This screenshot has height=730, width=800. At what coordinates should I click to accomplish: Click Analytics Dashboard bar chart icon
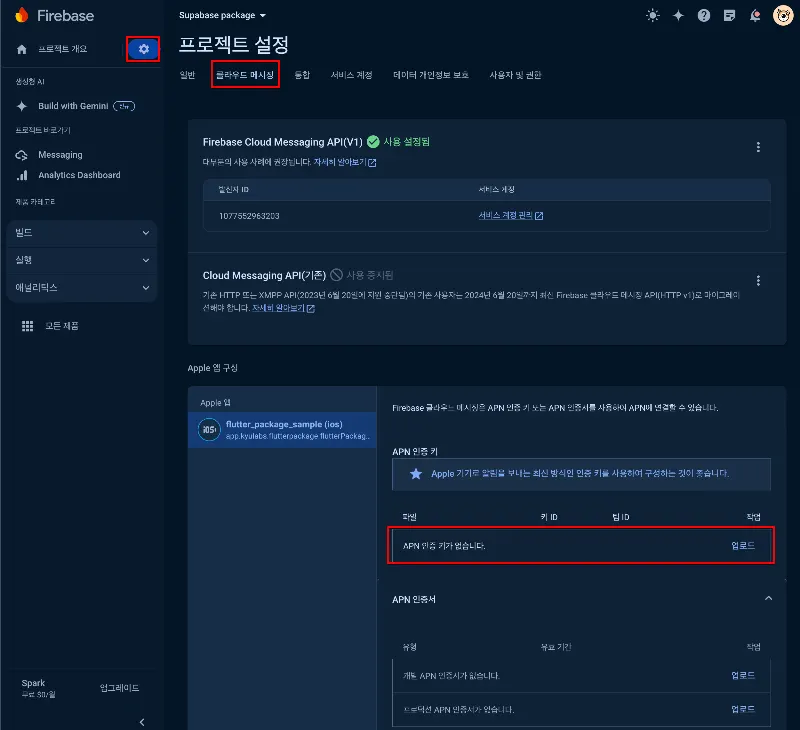pos(22,175)
